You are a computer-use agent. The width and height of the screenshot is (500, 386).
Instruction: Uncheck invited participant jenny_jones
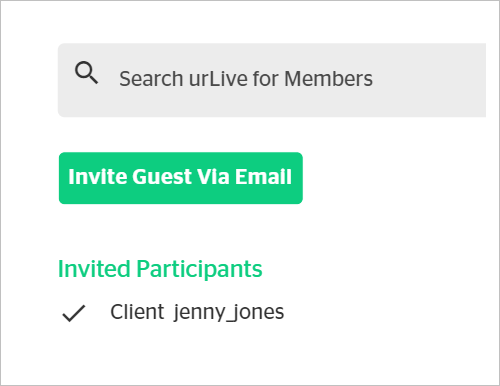[x=74, y=313]
